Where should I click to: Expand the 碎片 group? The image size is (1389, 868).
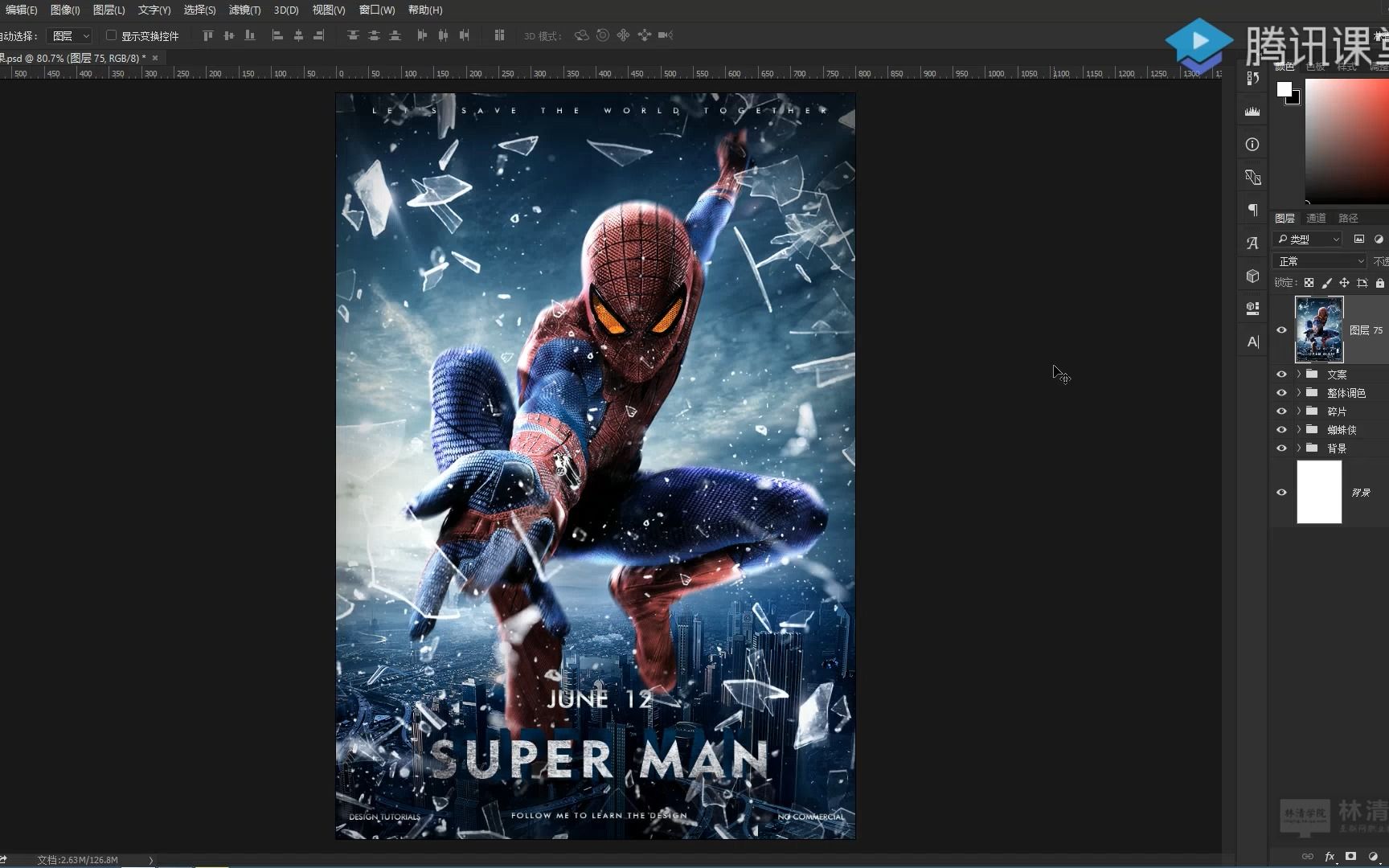point(1298,411)
